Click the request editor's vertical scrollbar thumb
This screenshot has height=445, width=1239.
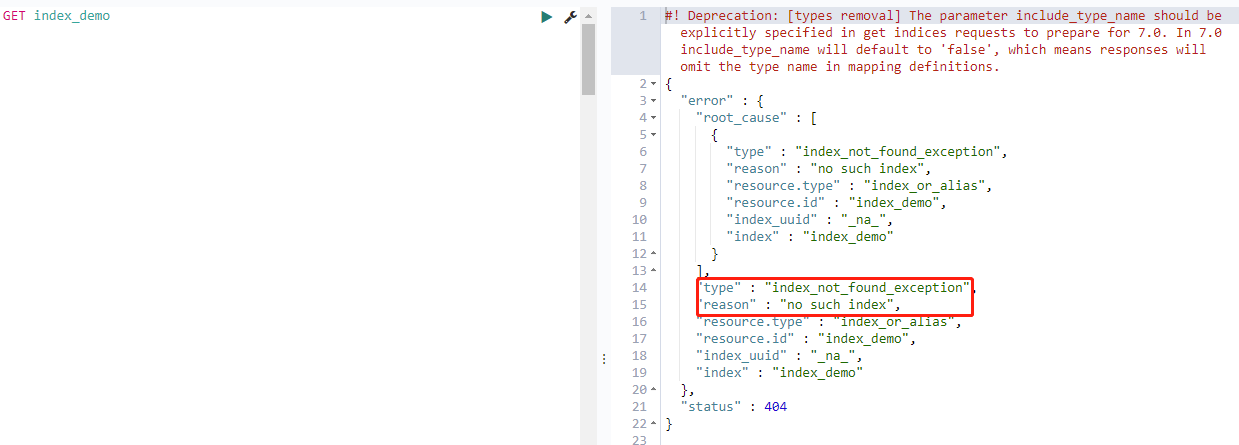(588, 59)
